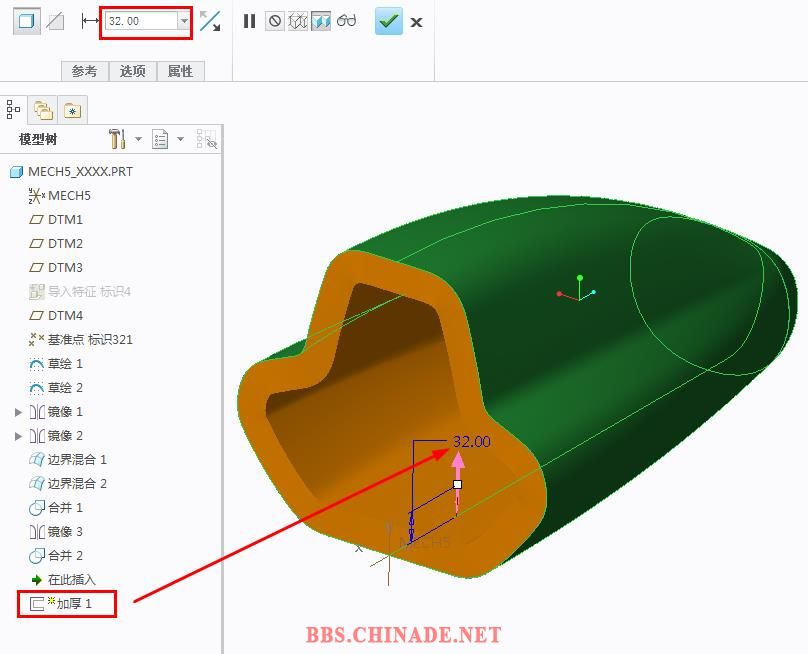808x654 pixels.
Task: Click the verify glasses preview icon
Action: tap(346, 21)
